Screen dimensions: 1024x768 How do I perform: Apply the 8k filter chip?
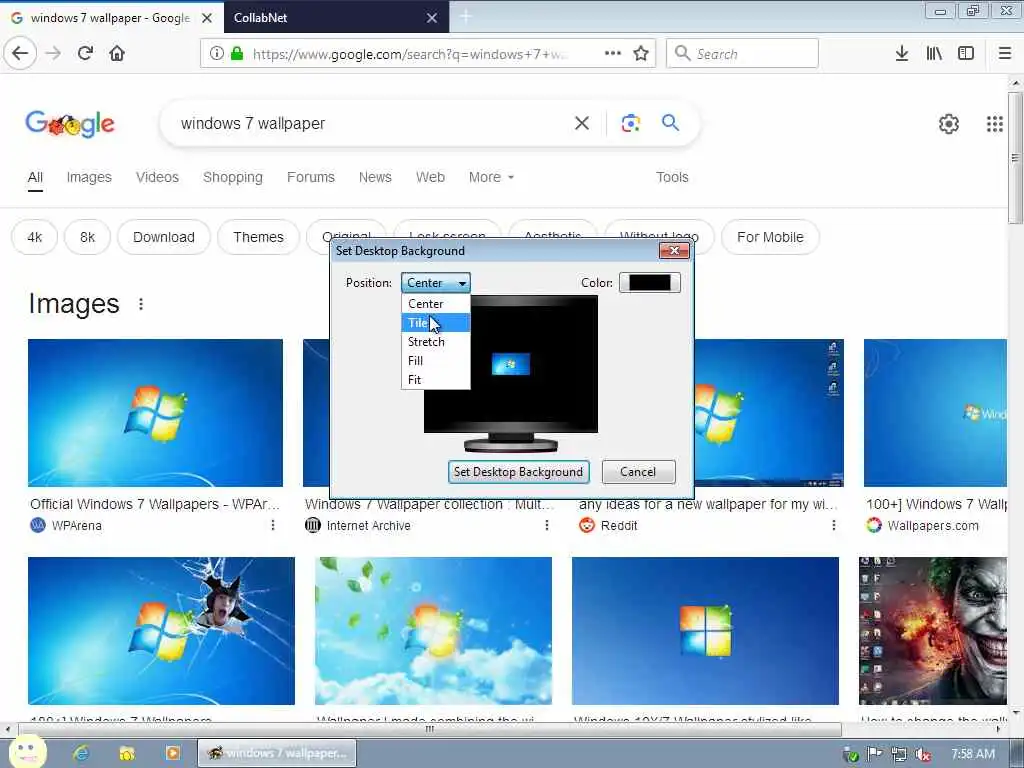click(87, 237)
